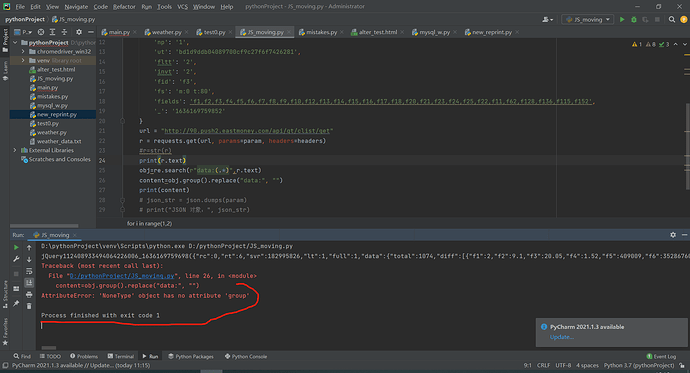690x373 pixels.
Task: Open project panel options gear icon
Action: tap(79, 32)
